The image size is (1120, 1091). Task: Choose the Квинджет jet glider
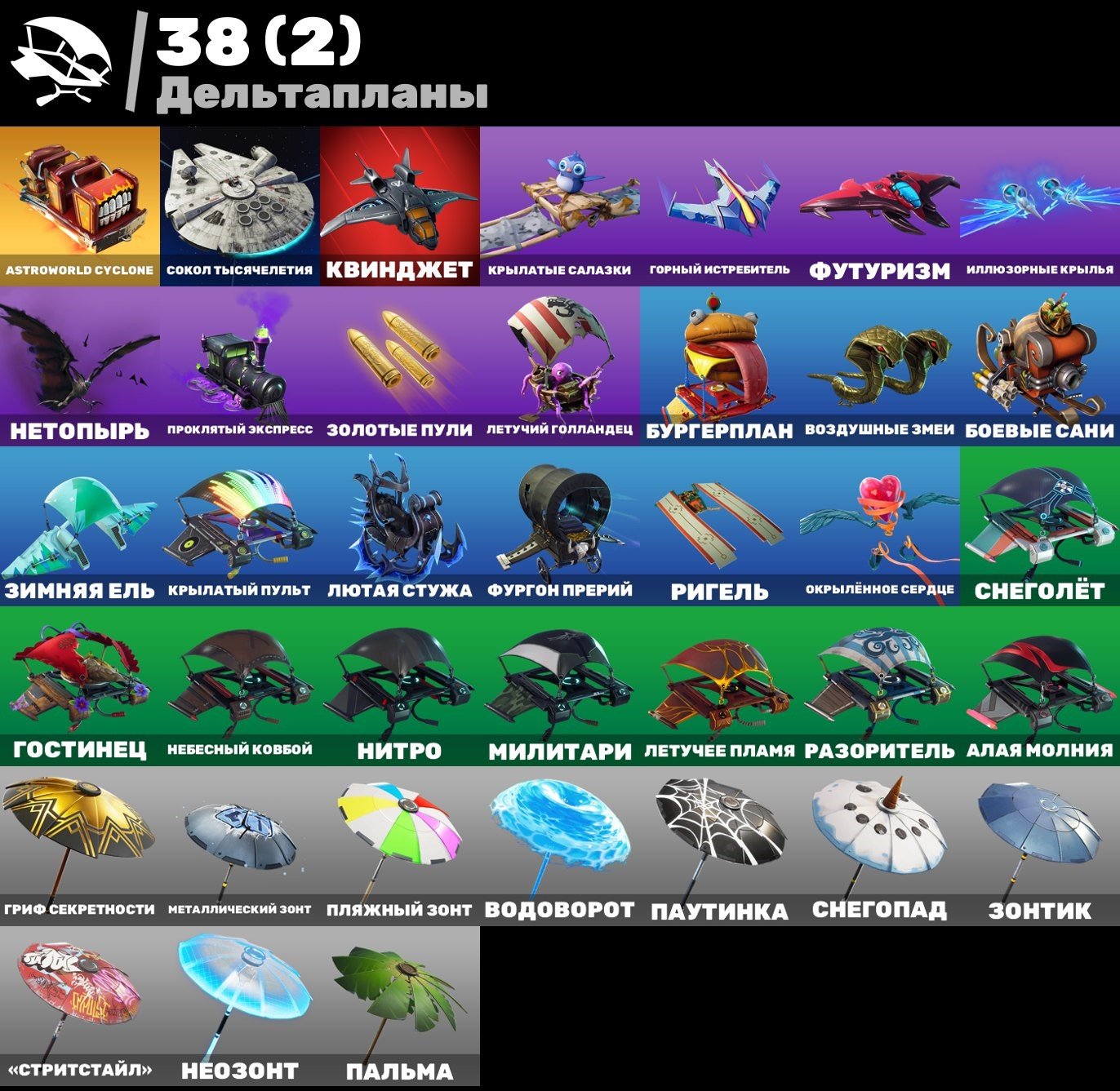pos(400,206)
